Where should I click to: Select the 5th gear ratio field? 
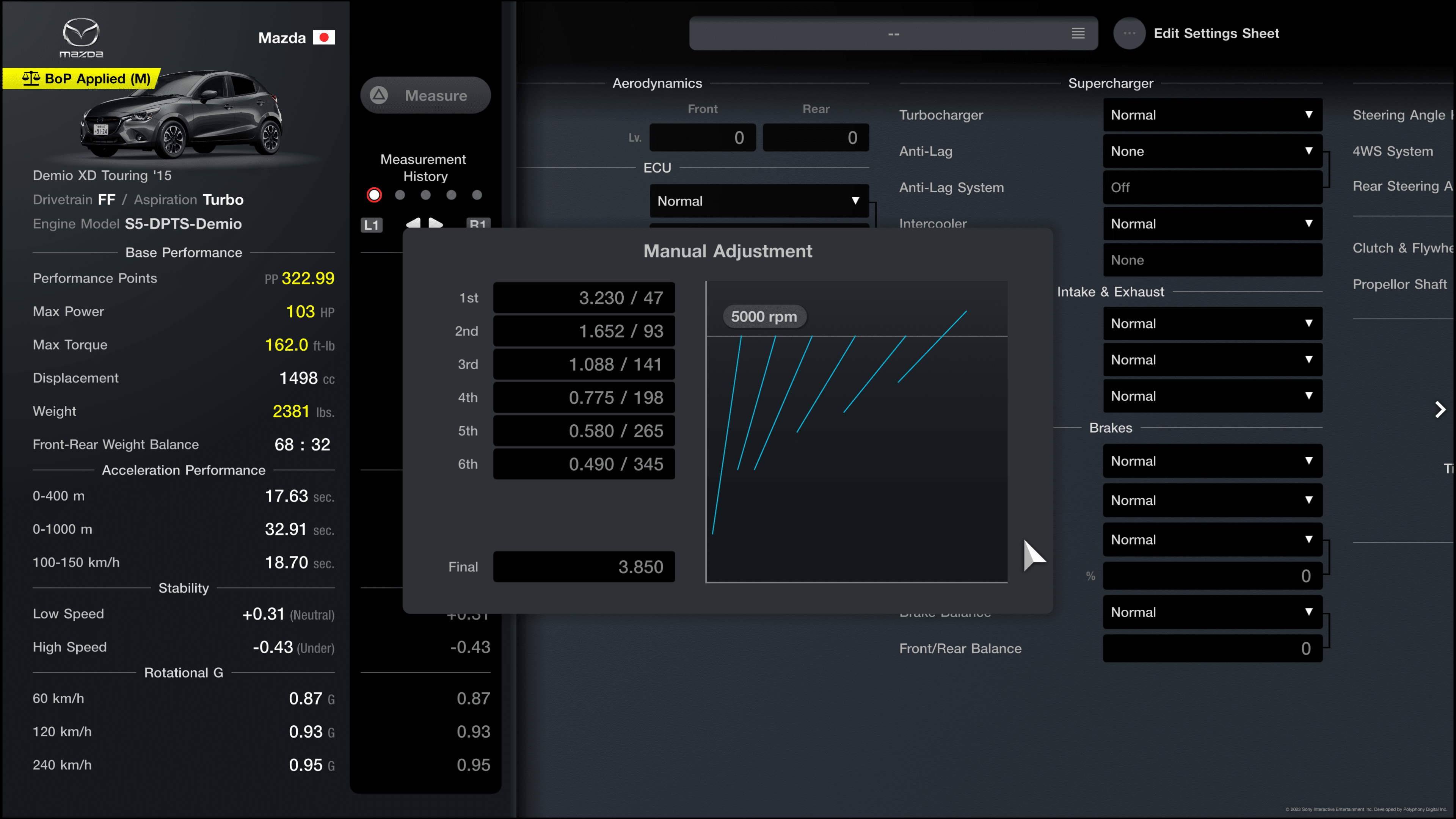point(584,431)
